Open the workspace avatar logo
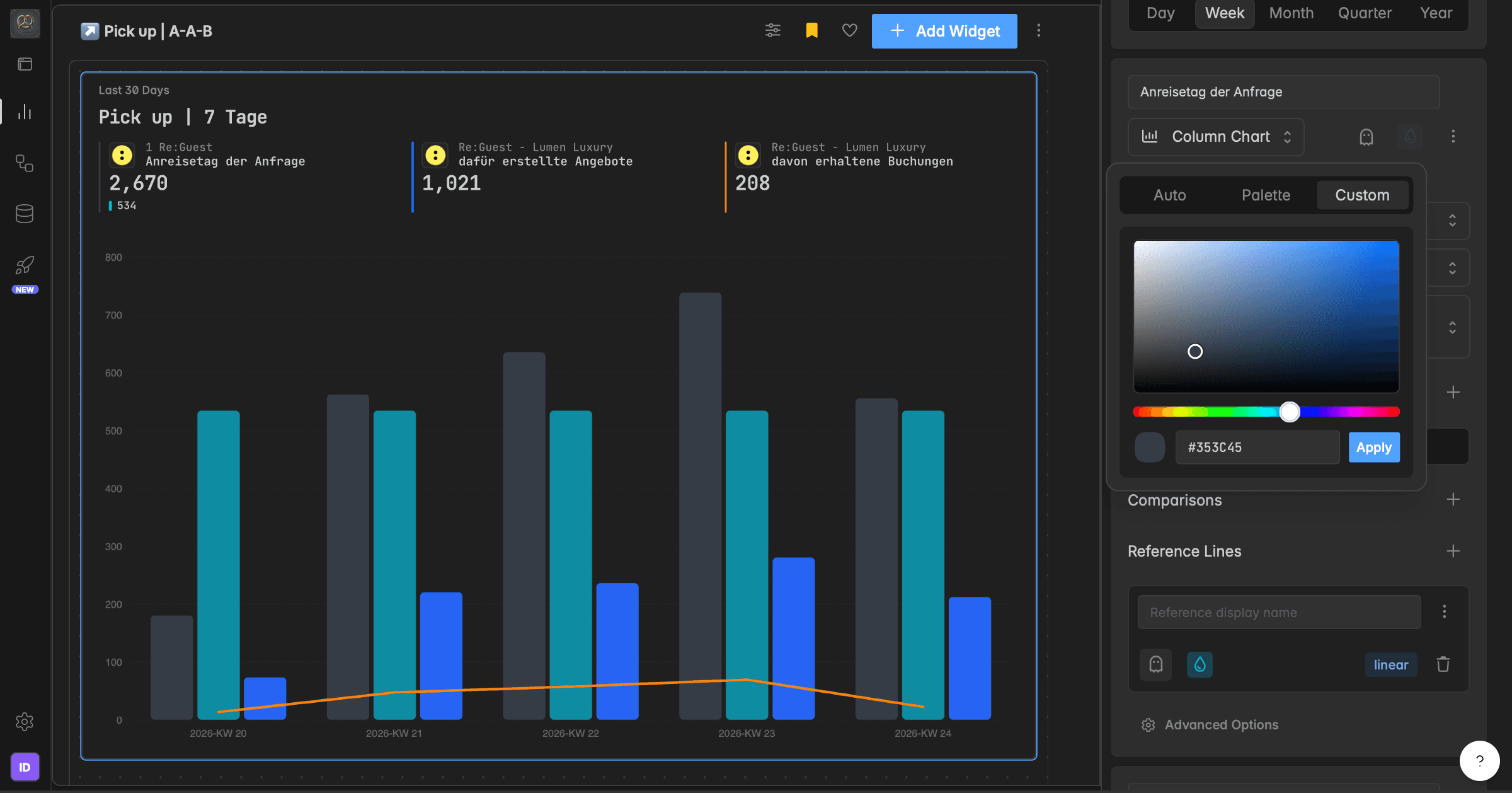 [x=25, y=23]
